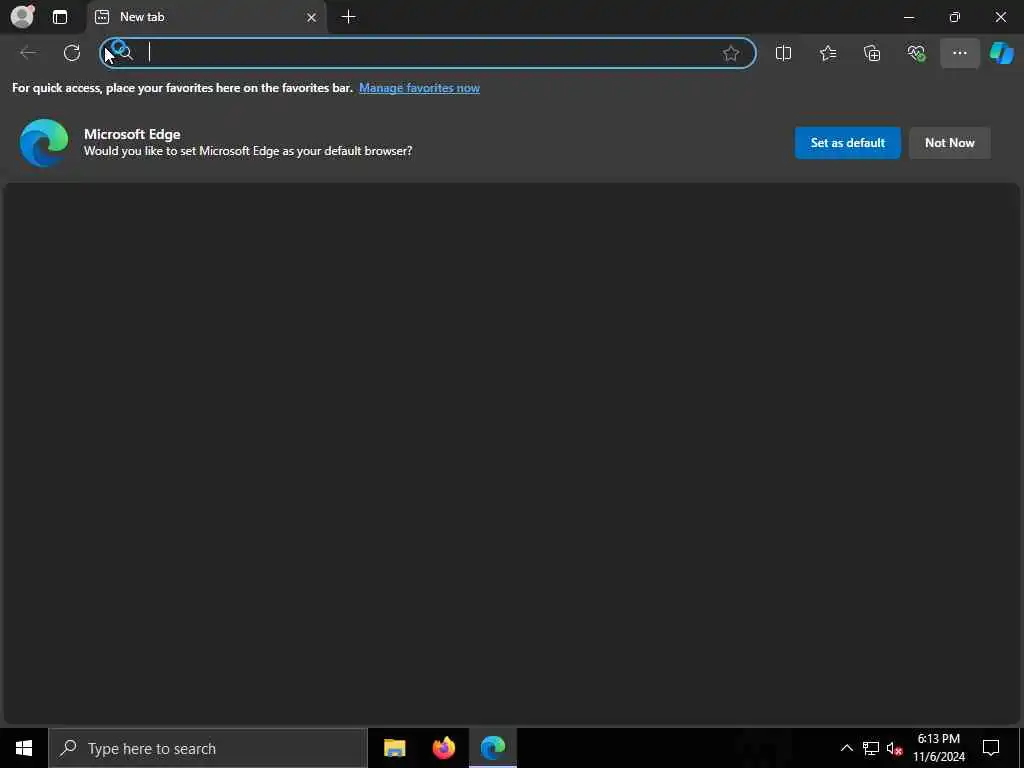Open network status tray icon
The width and height of the screenshot is (1024, 768).
871,748
